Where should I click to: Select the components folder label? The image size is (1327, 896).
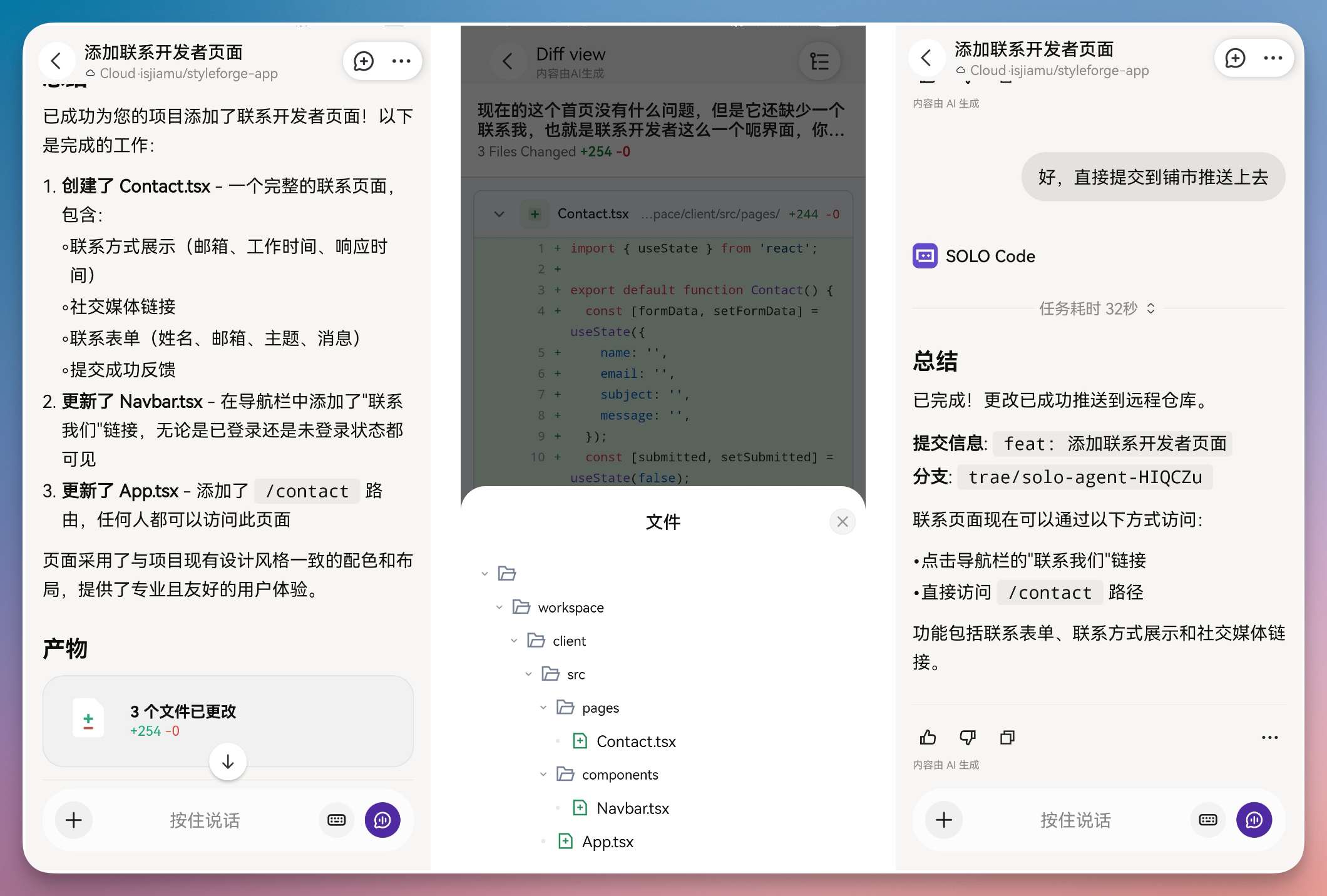tap(620, 775)
